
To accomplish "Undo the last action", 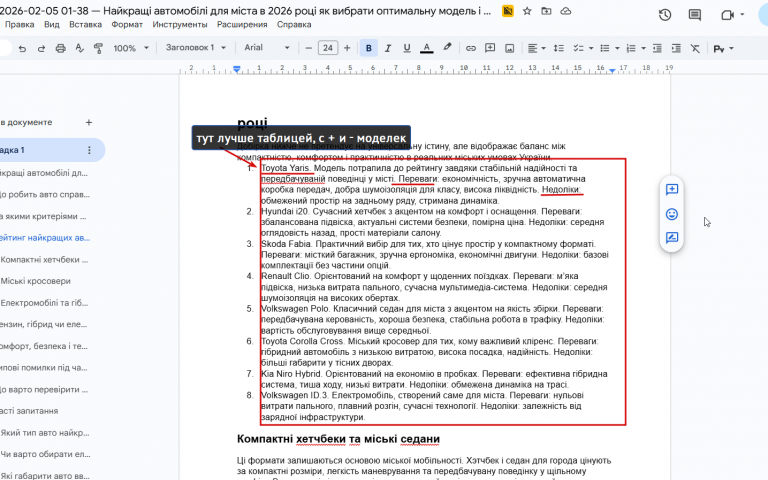I will [x=22, y=48].
